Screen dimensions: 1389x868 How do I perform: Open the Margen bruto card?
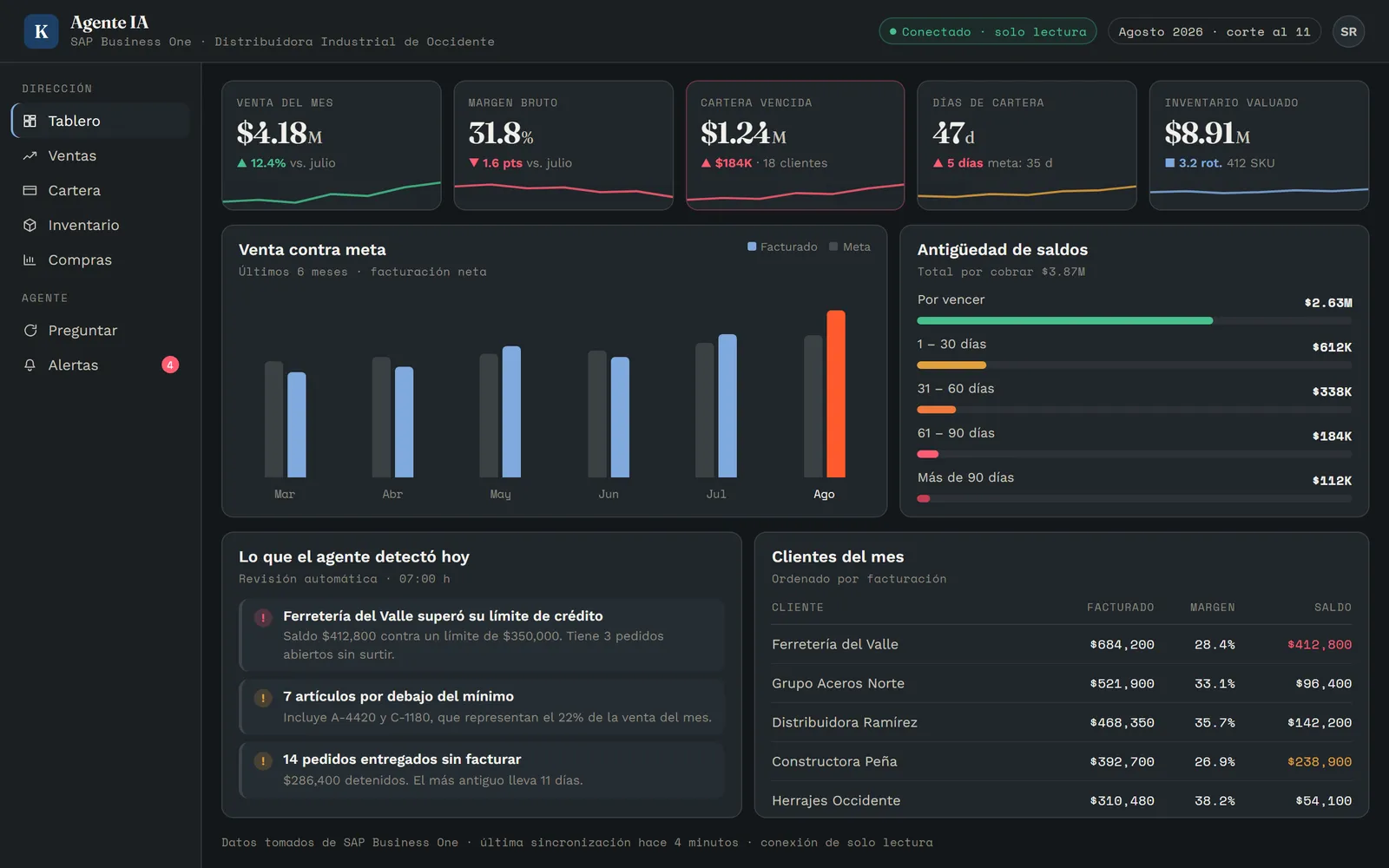tap(563, 145)
